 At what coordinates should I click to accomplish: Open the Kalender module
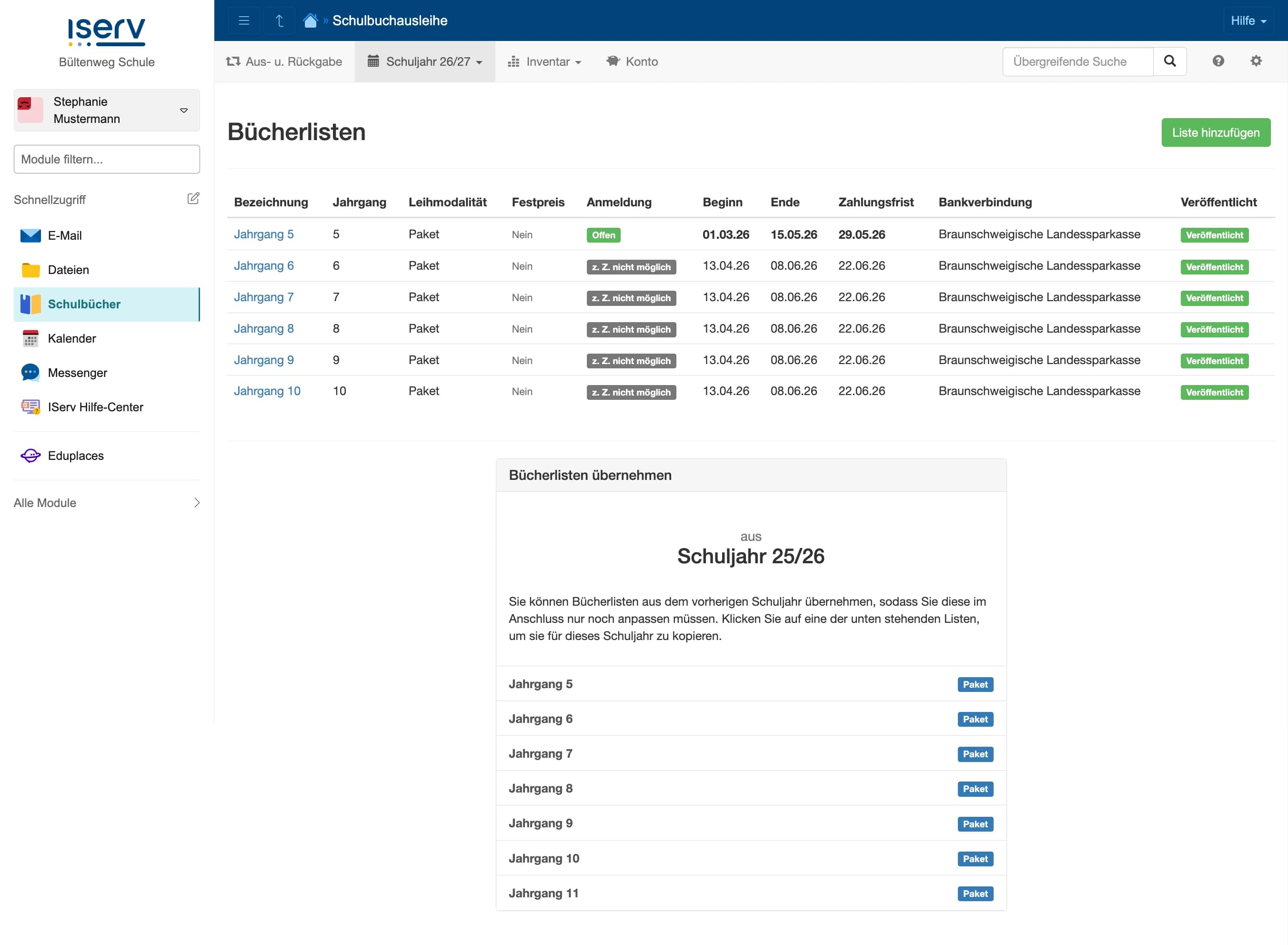pyautogui.click(x=72, y=338)
